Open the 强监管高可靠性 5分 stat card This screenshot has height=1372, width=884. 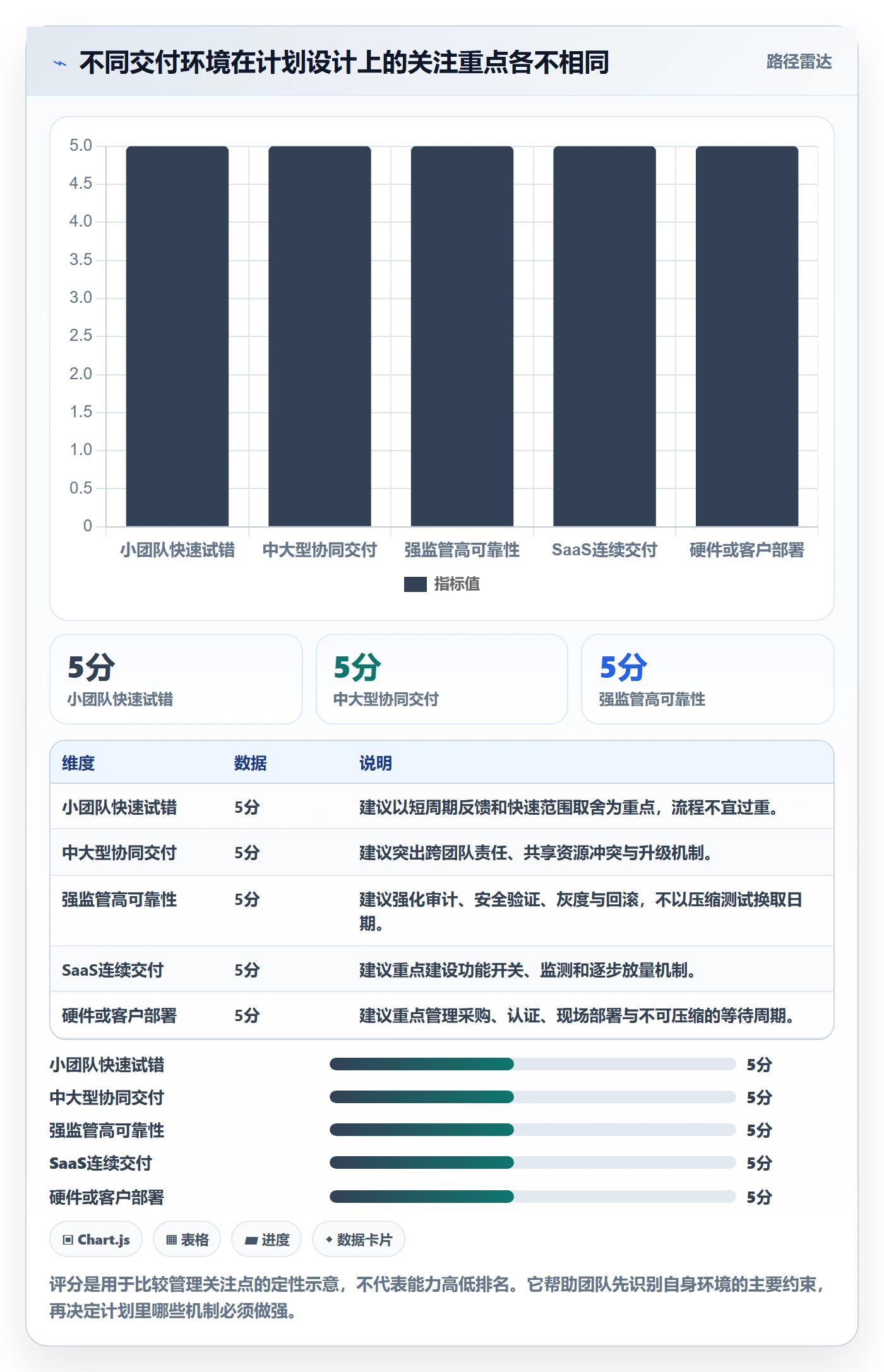pos(708,679)
